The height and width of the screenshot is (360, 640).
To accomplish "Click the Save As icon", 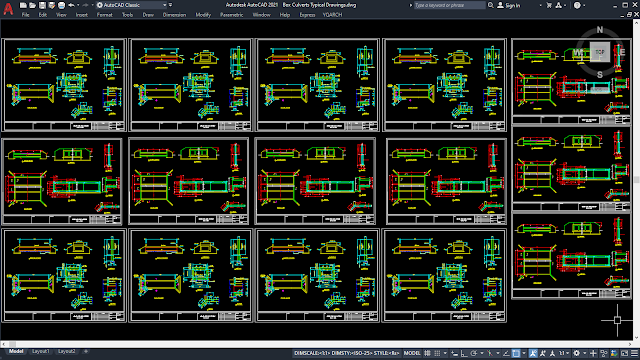I will click(x=52, y=5).
